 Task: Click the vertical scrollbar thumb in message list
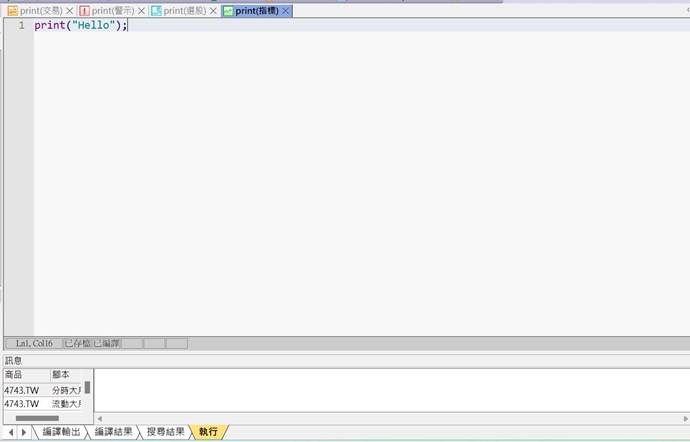[88, 387]
